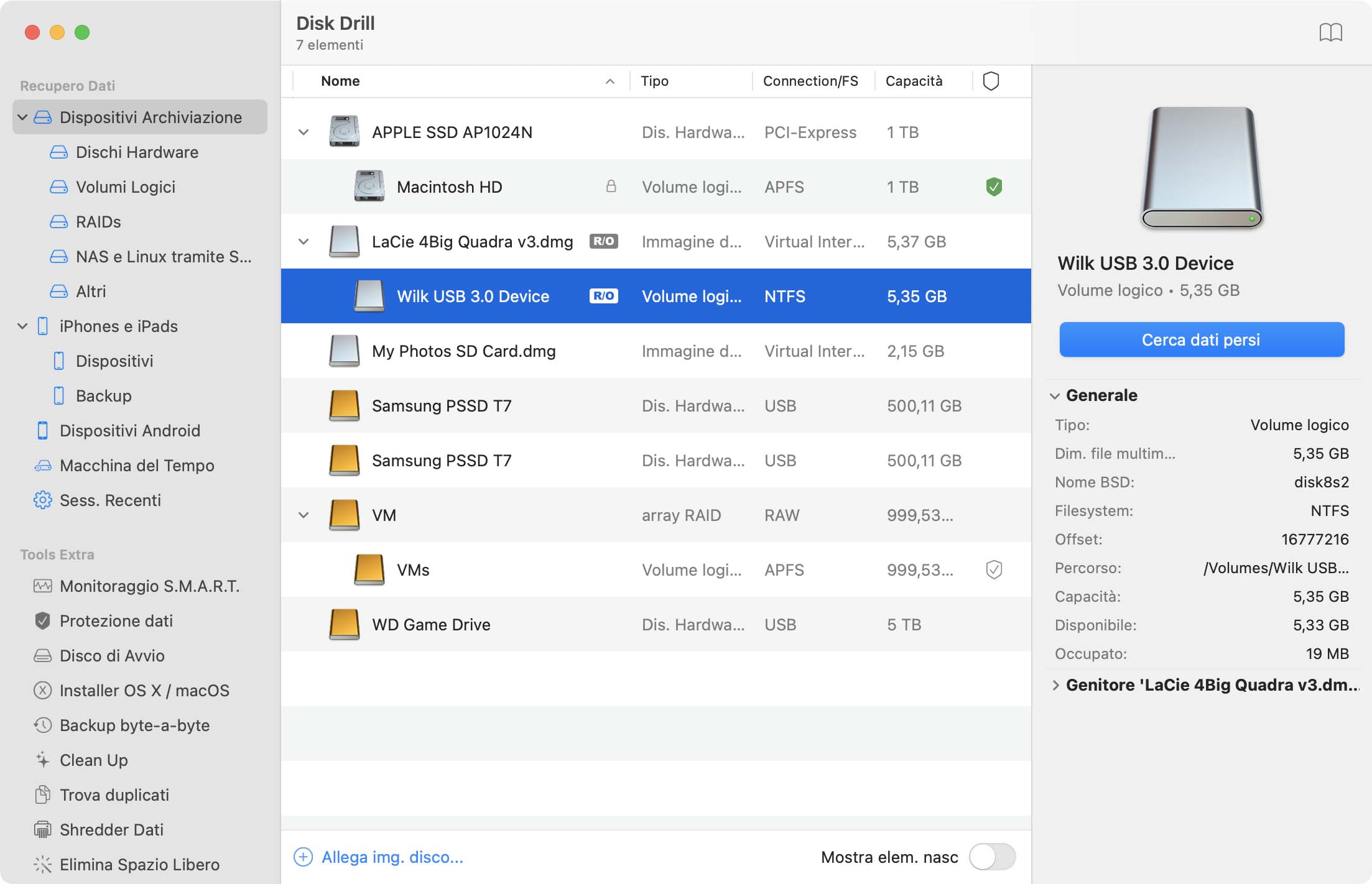The width and height of the screenshot is (1372, 884).
Task: Sort by Nome column arrow
Action: 610,81
